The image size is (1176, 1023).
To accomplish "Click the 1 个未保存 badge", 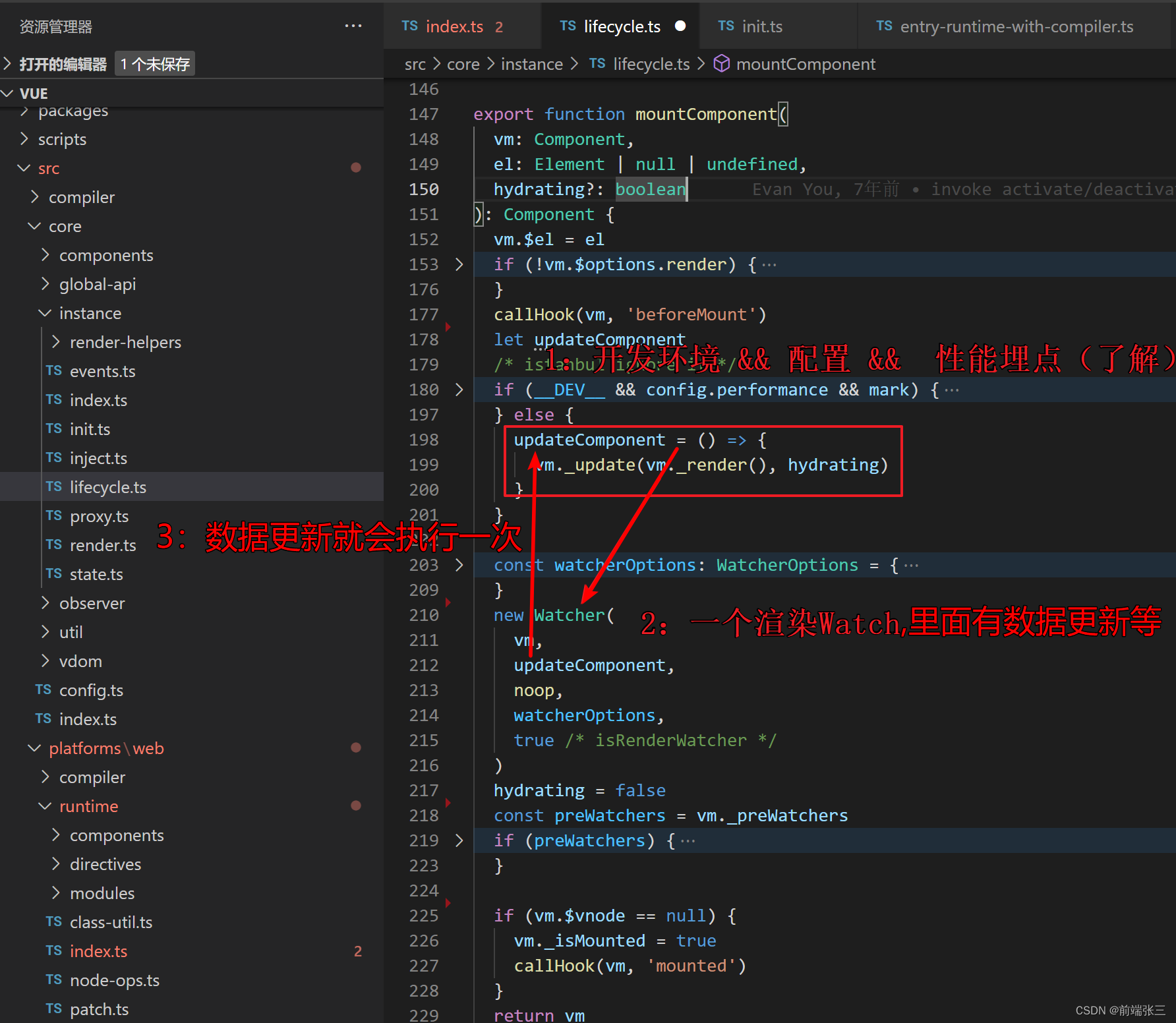I will [x=154, y=63].
